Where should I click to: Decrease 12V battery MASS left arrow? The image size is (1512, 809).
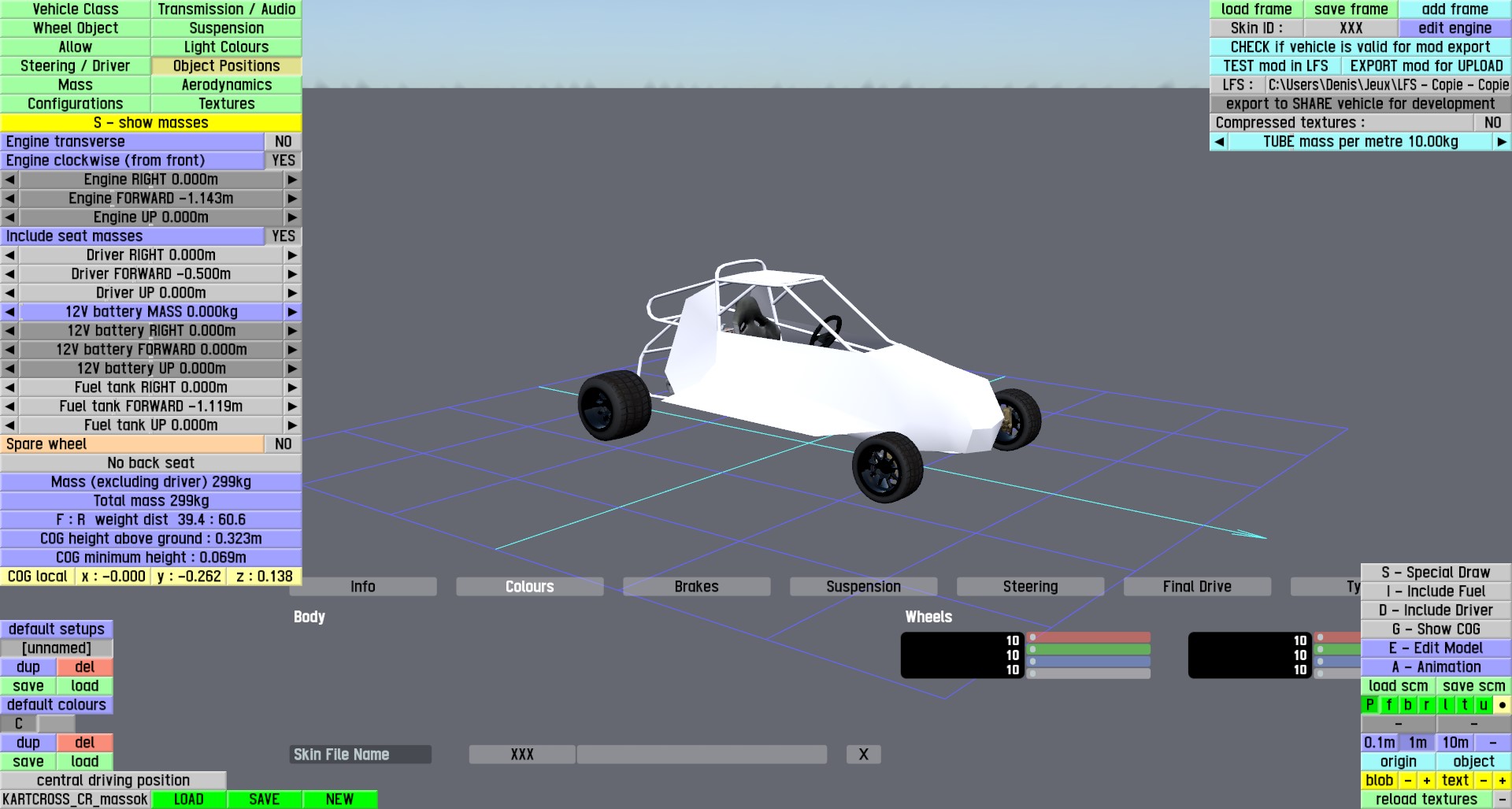[x=9, y=312]
